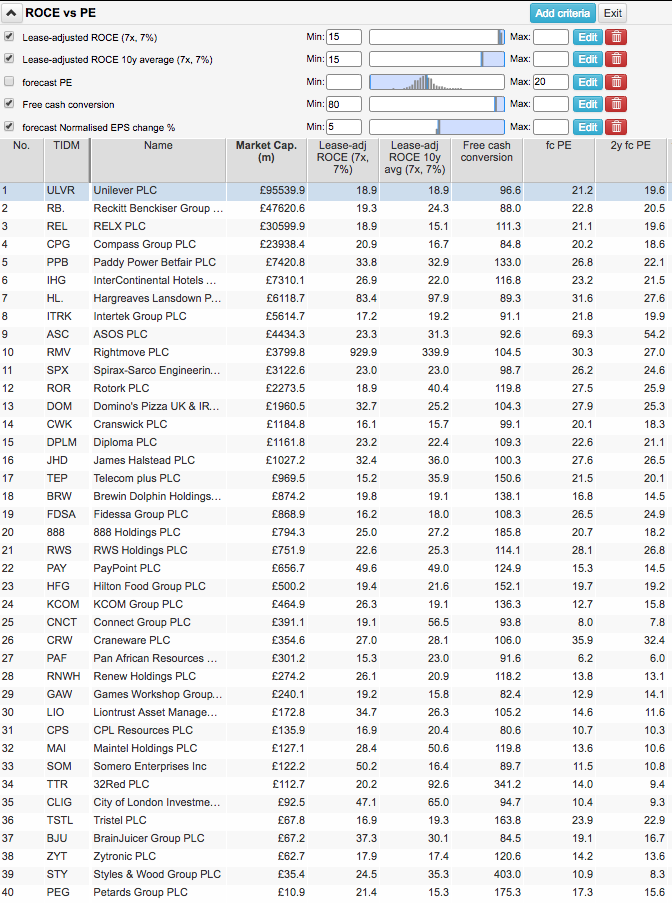The width and height of the screenshot is (672, 903).
Task: Sort by the No. column header
Action: [x=21, y=160]
